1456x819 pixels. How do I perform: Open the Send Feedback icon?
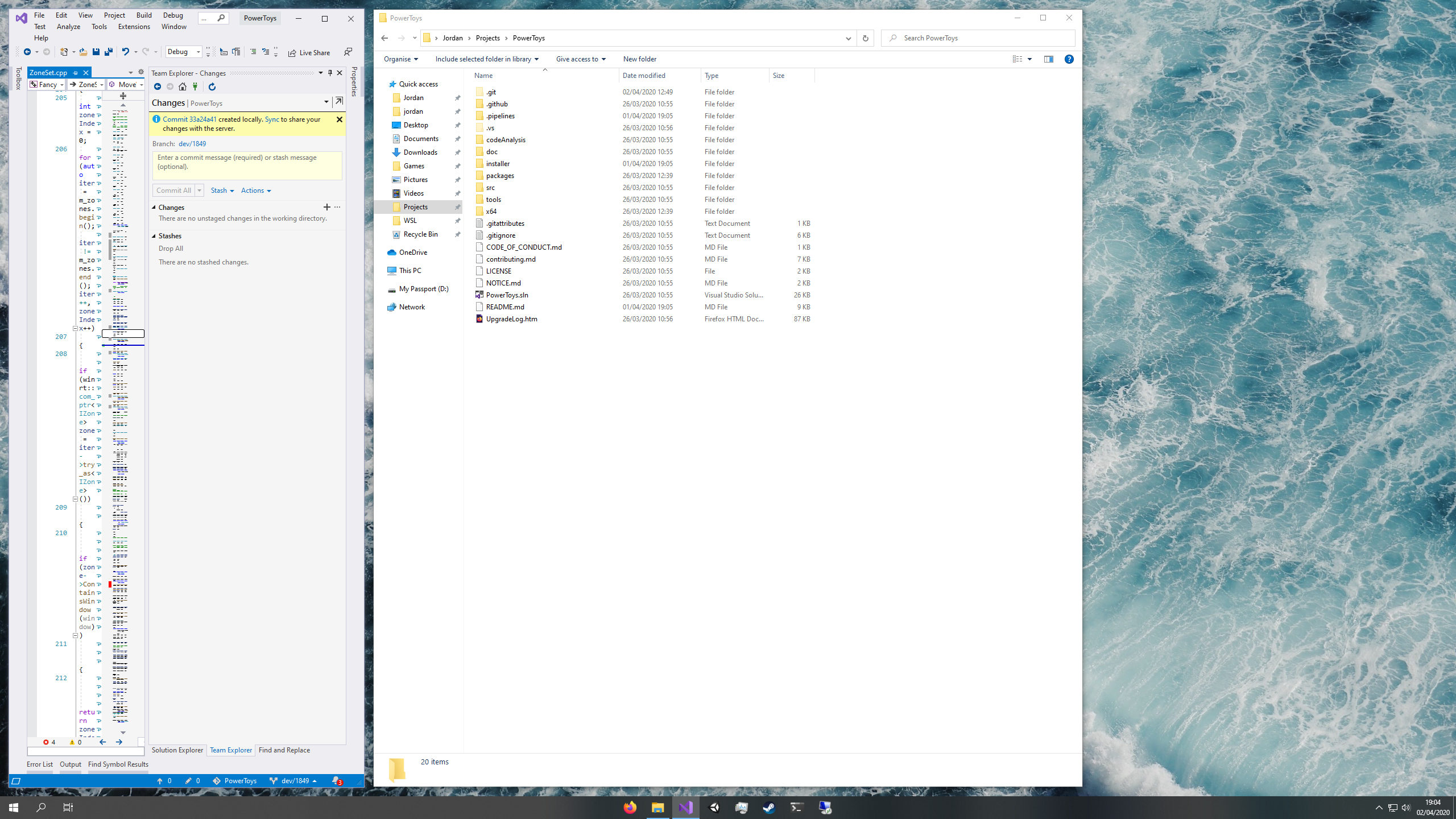pyautogui.click(x=348, y=52)
